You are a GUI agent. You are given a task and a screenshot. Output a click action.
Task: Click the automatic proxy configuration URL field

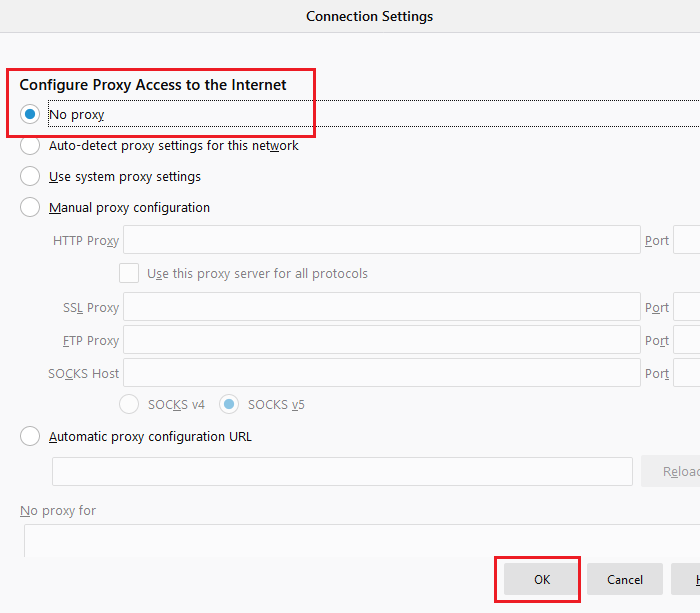coord(342,471)
